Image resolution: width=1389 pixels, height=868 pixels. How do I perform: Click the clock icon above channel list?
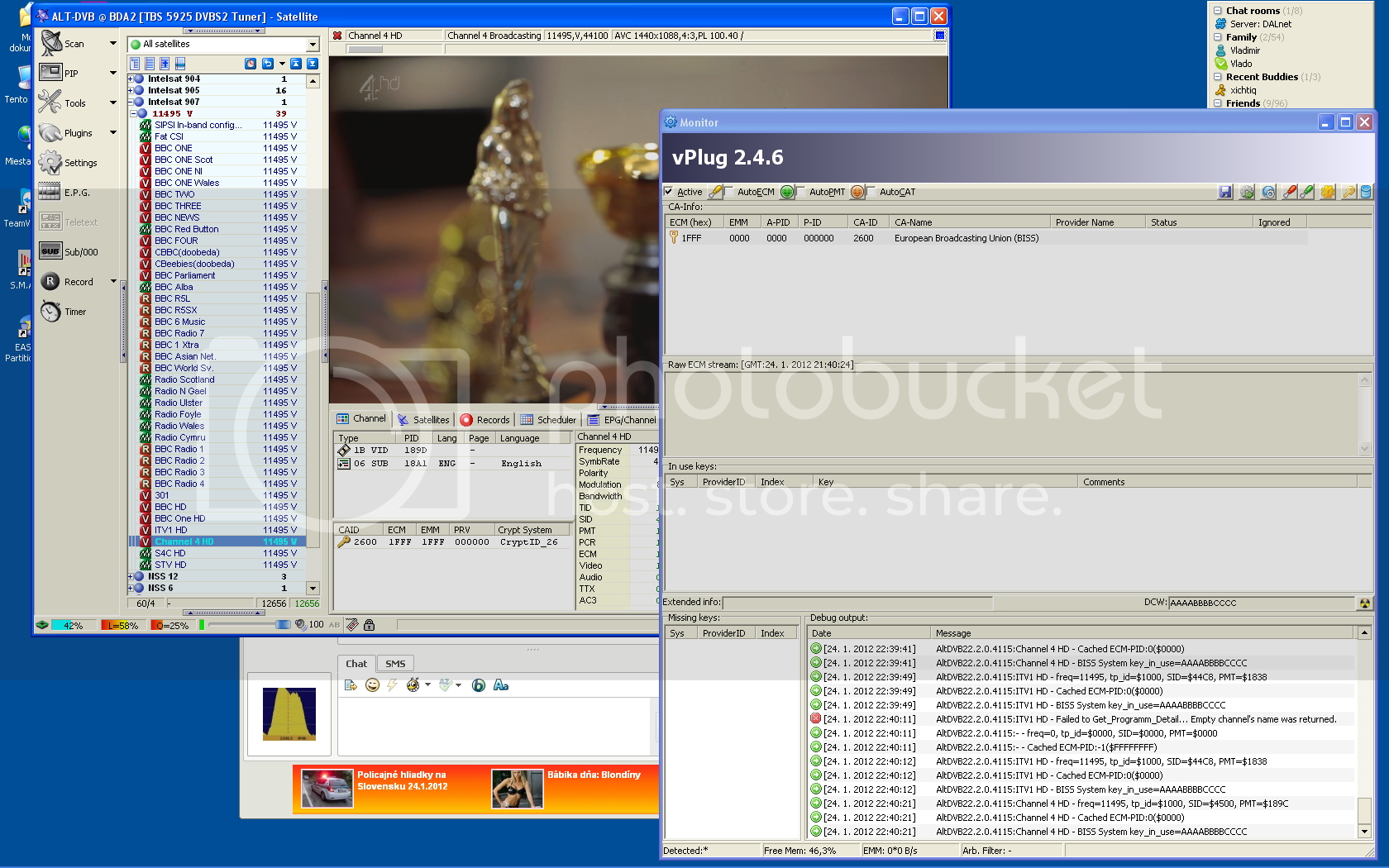[x=251, y=64]
